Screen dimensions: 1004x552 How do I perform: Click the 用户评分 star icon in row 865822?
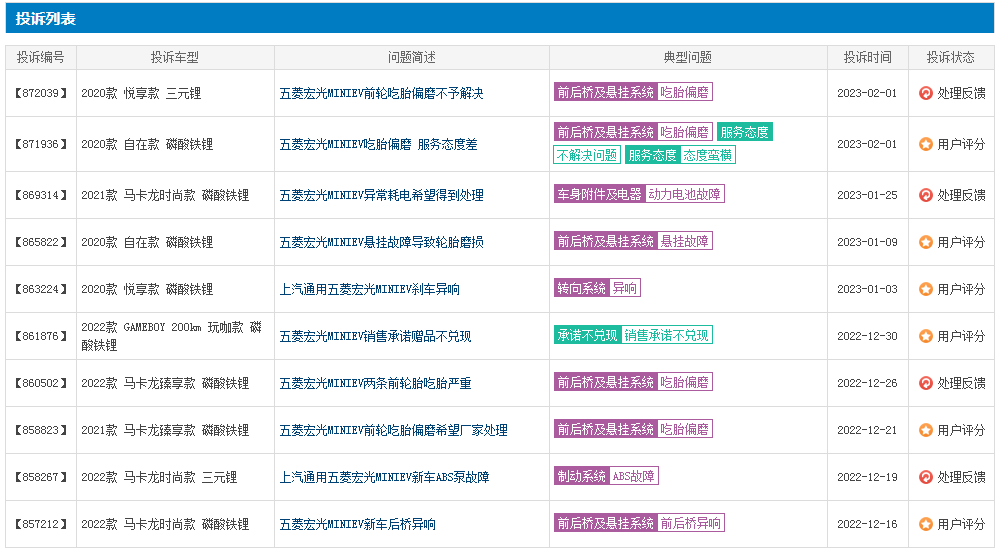(925, 242)
